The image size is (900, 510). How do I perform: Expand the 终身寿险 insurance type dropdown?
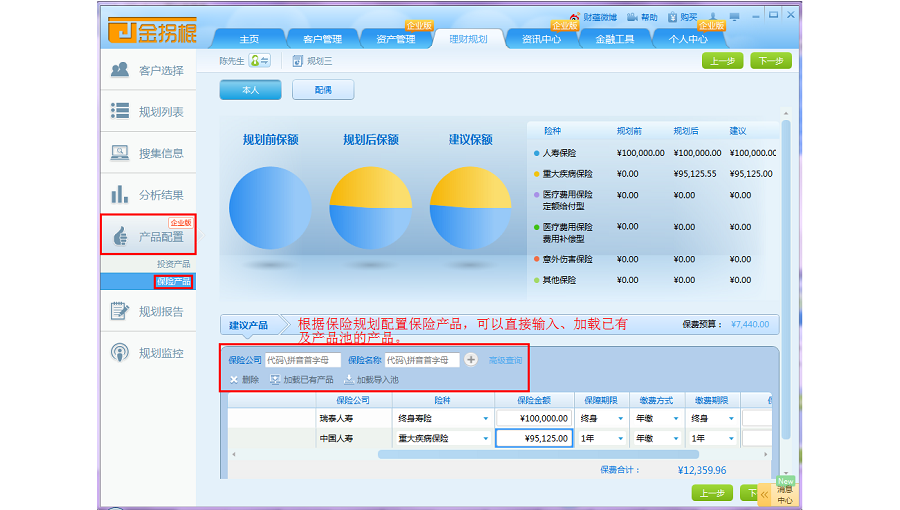(x=486, y=419)
